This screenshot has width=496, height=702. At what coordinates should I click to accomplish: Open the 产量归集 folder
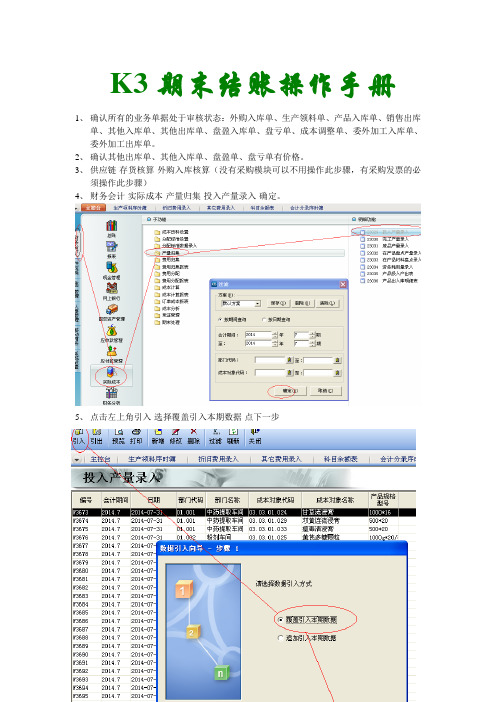tap(167, 253)
